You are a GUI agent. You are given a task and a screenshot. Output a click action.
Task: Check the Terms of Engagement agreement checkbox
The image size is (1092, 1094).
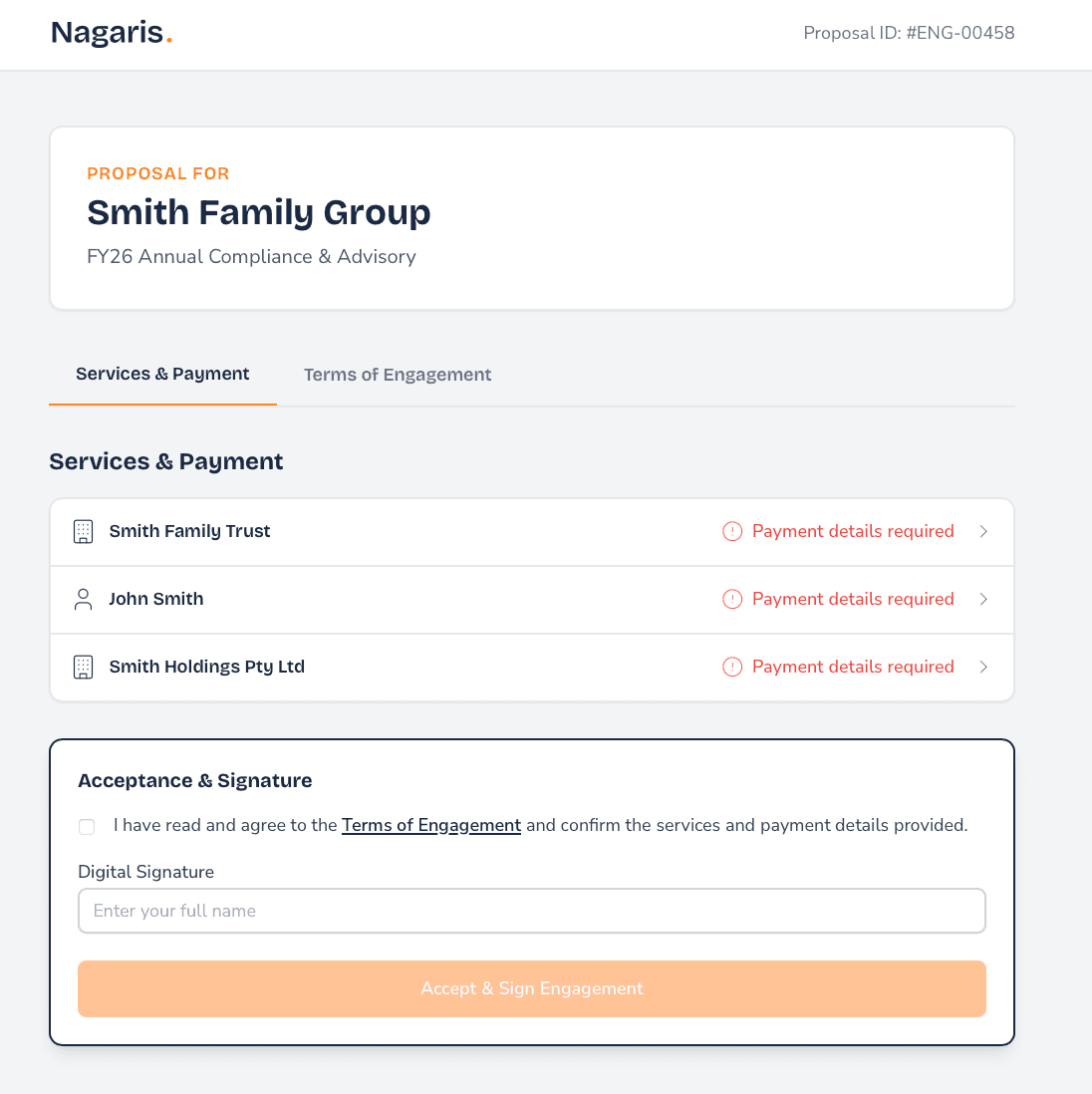coord(86,827)
